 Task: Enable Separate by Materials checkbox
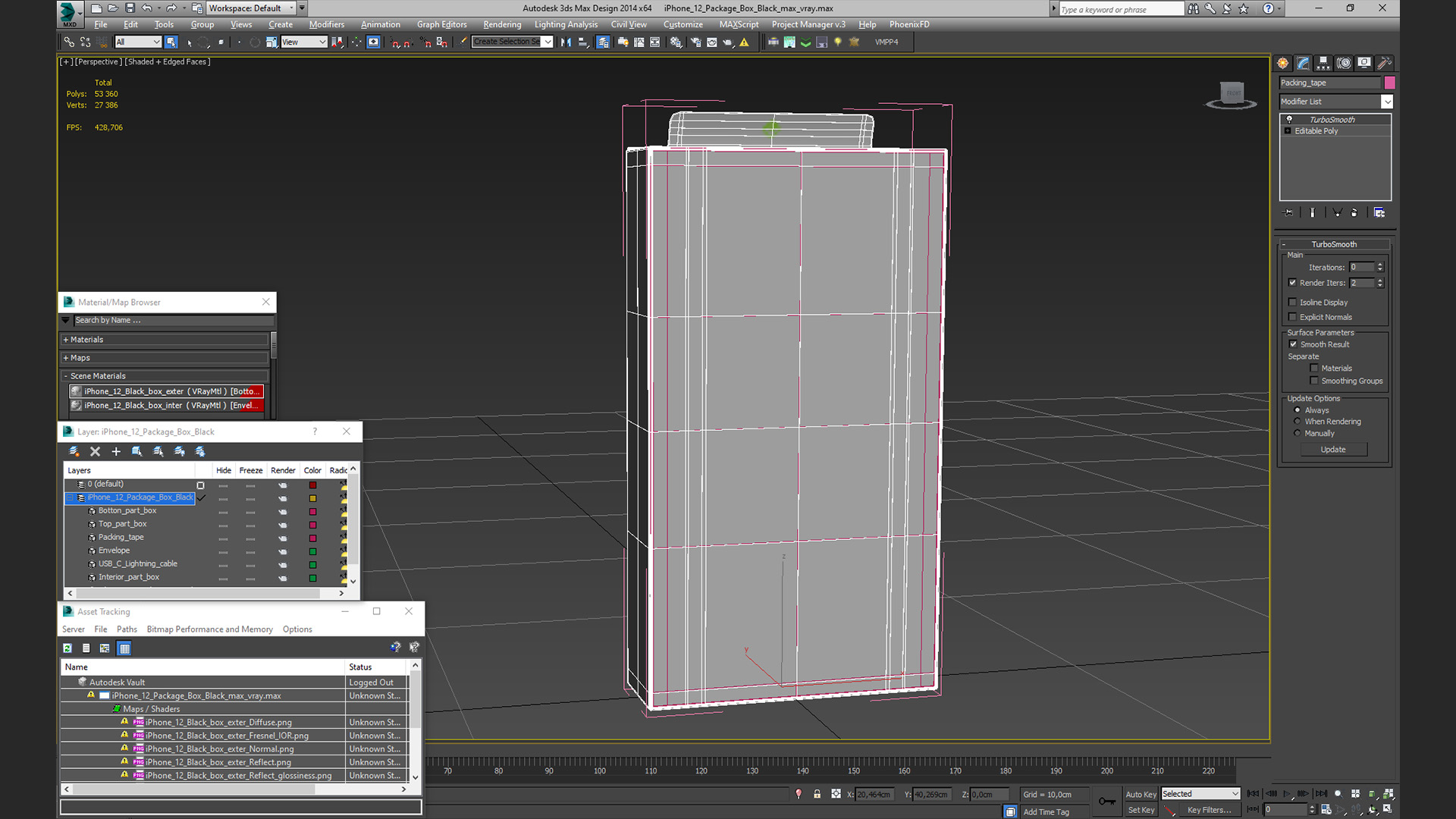[1314, 369]
